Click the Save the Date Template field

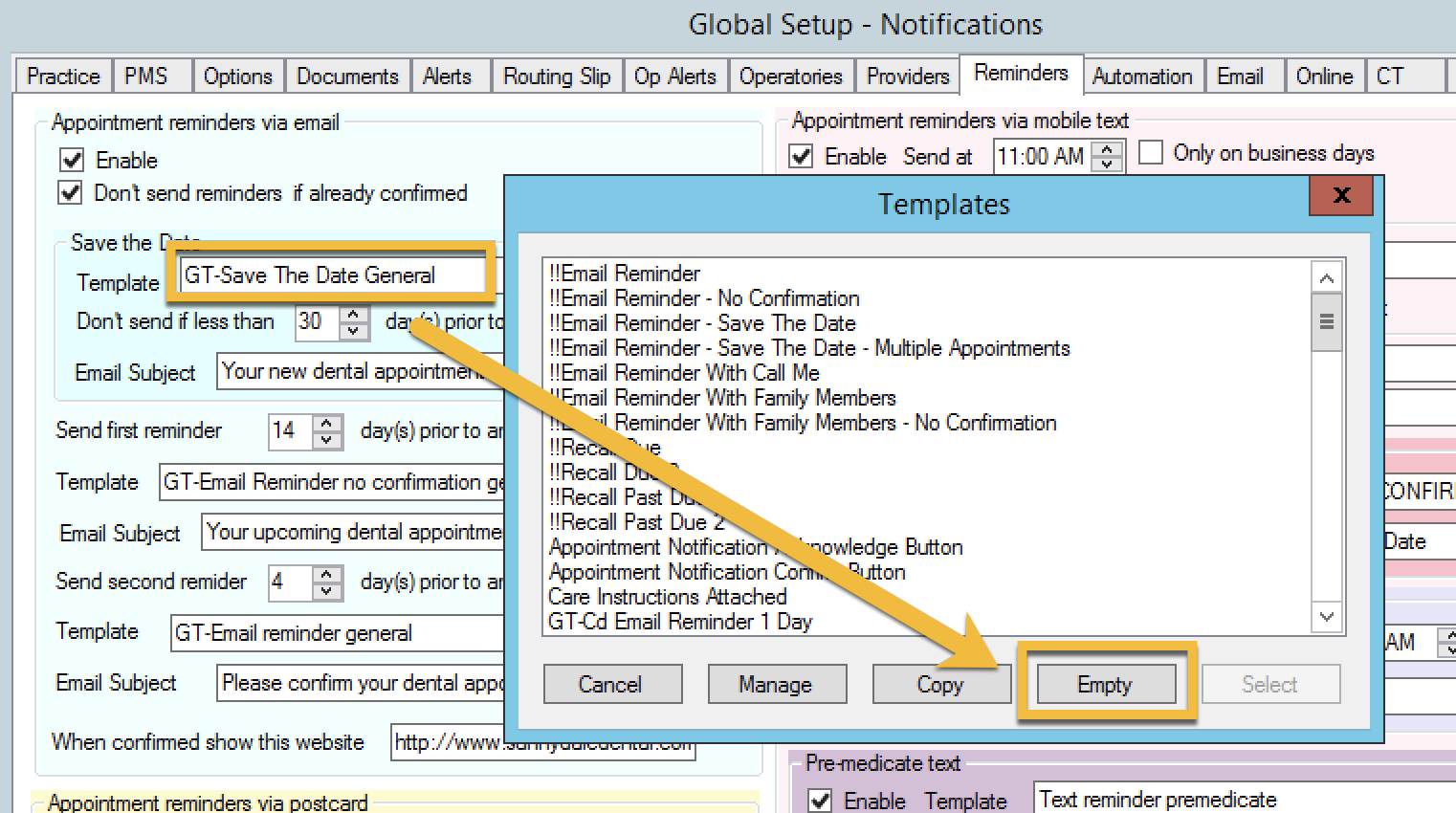point(335,275)
